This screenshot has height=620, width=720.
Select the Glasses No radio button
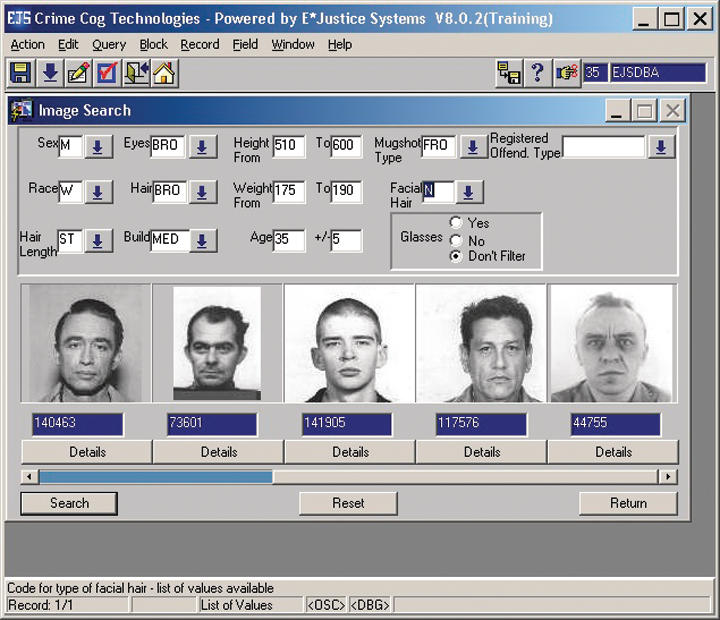pos(456,240)
